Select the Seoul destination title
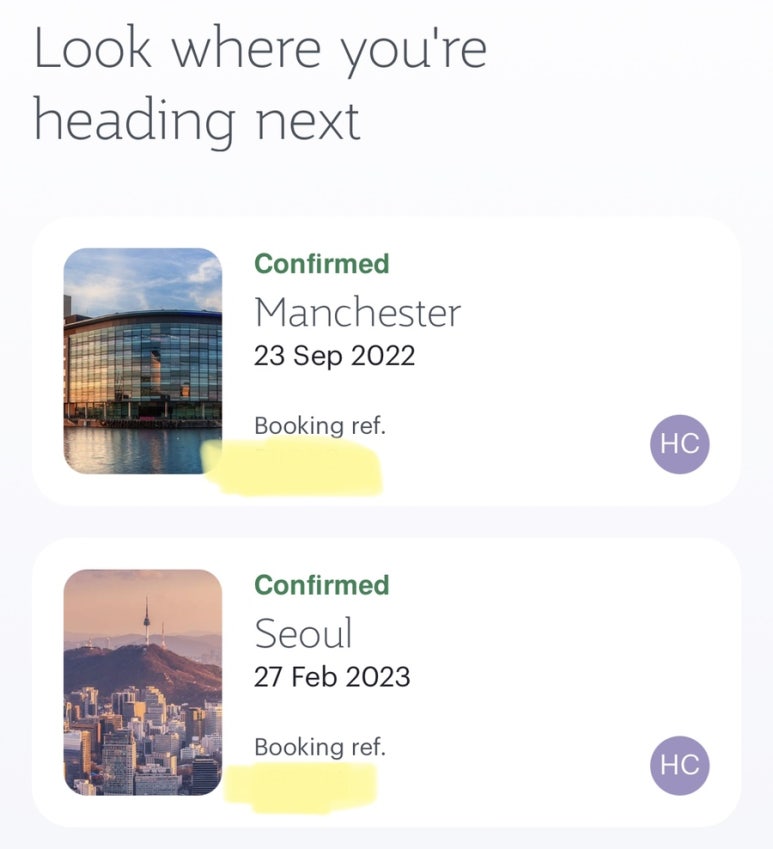773x849 pixels. pos(303,634)
